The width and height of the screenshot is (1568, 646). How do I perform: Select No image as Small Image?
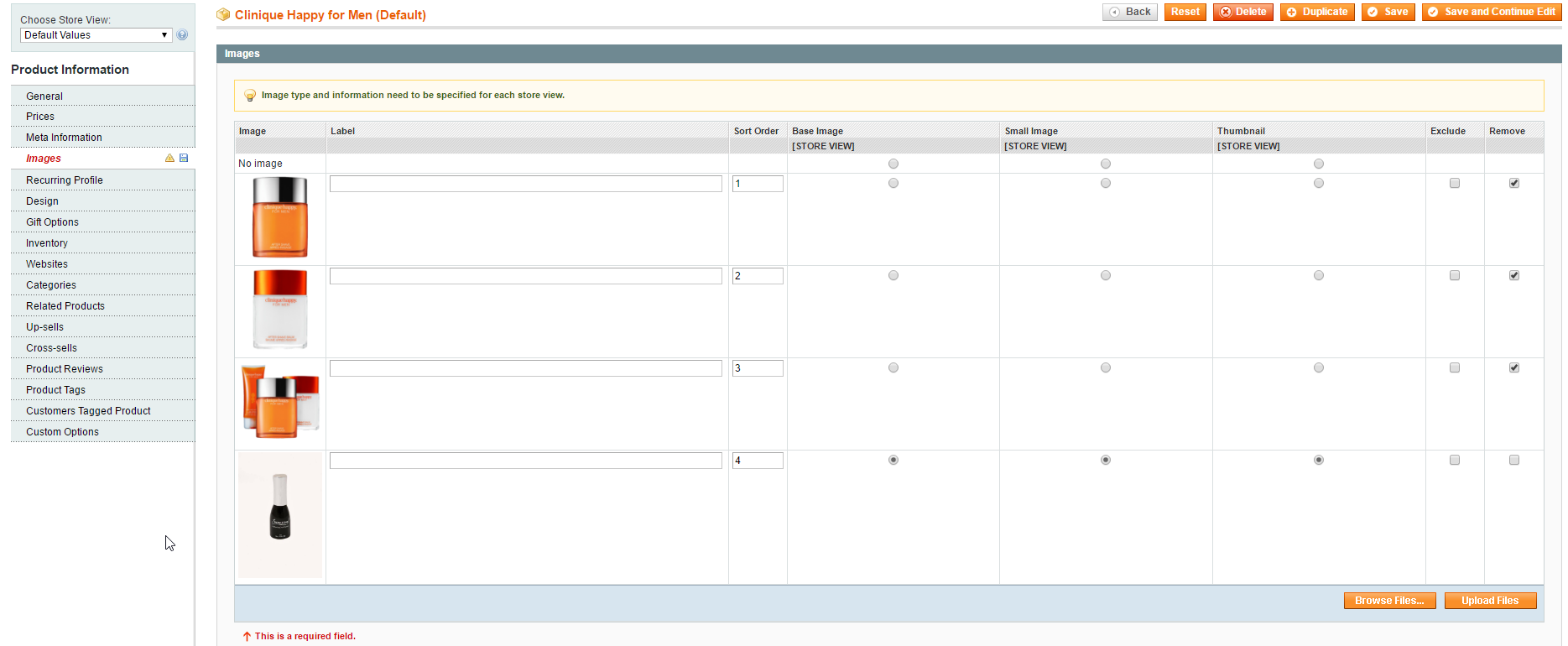coord(1106,164)
